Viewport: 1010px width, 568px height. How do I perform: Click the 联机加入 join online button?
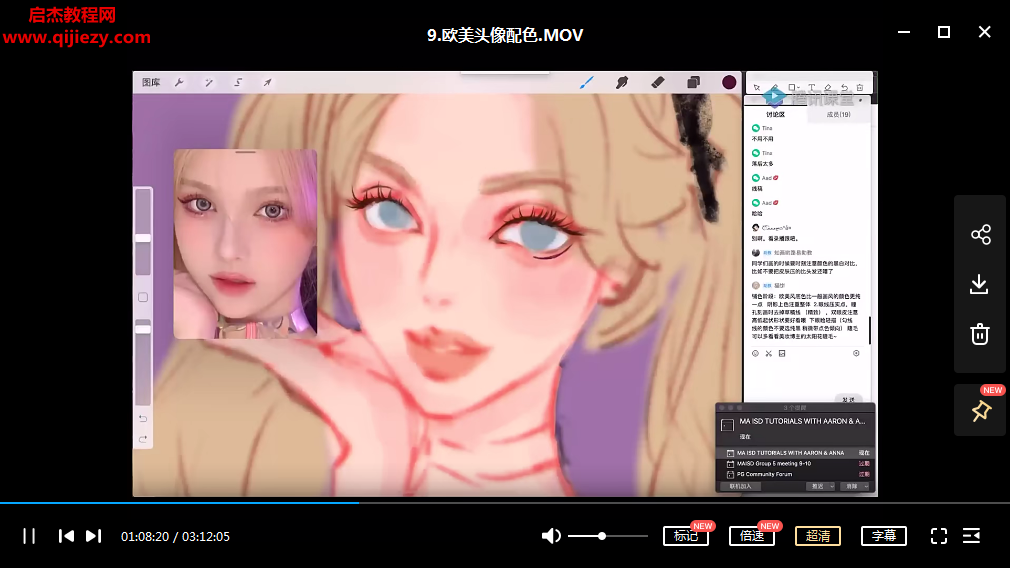point(741,486)
